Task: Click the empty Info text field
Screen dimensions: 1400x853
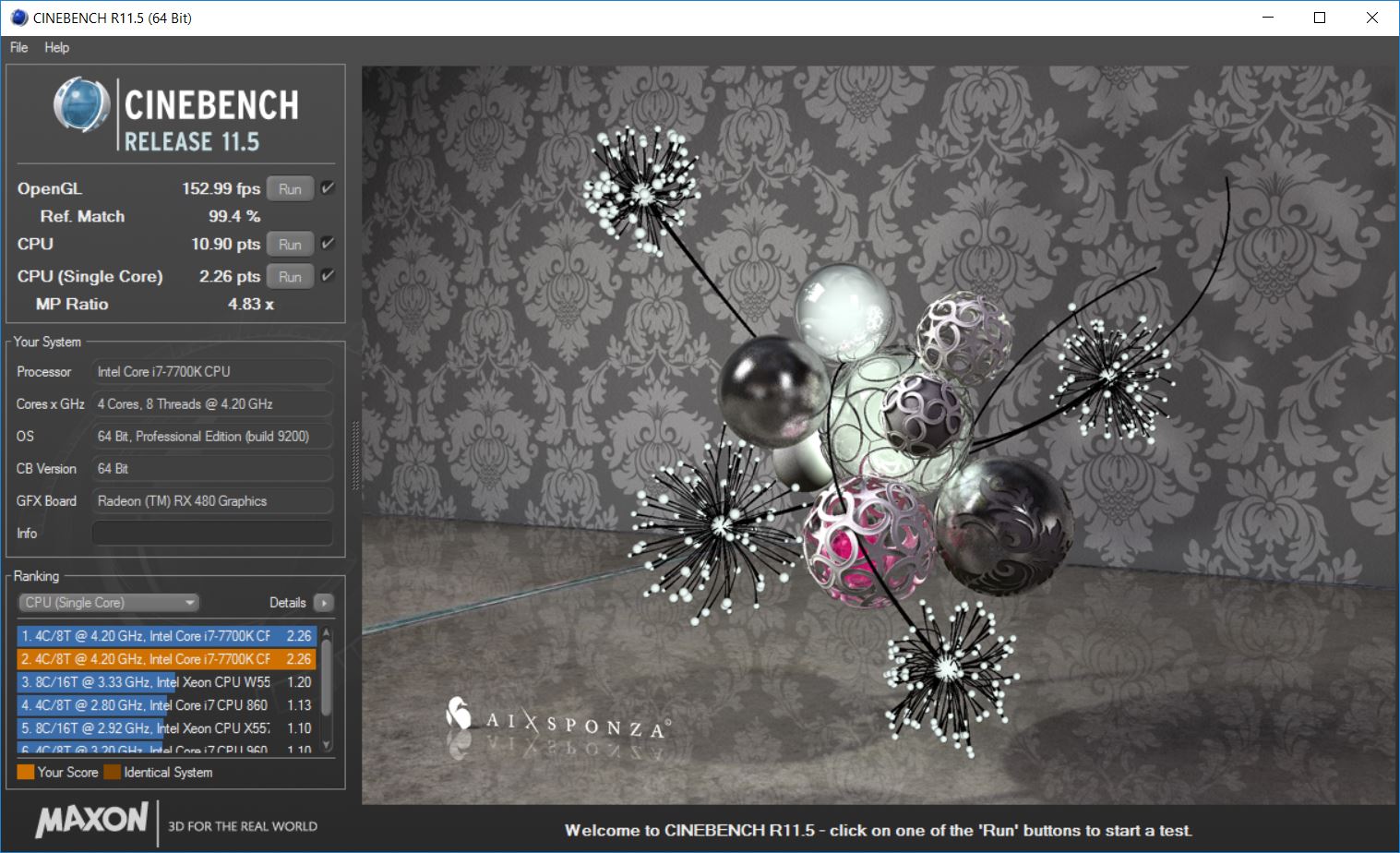Action: (x=212, y=534)
